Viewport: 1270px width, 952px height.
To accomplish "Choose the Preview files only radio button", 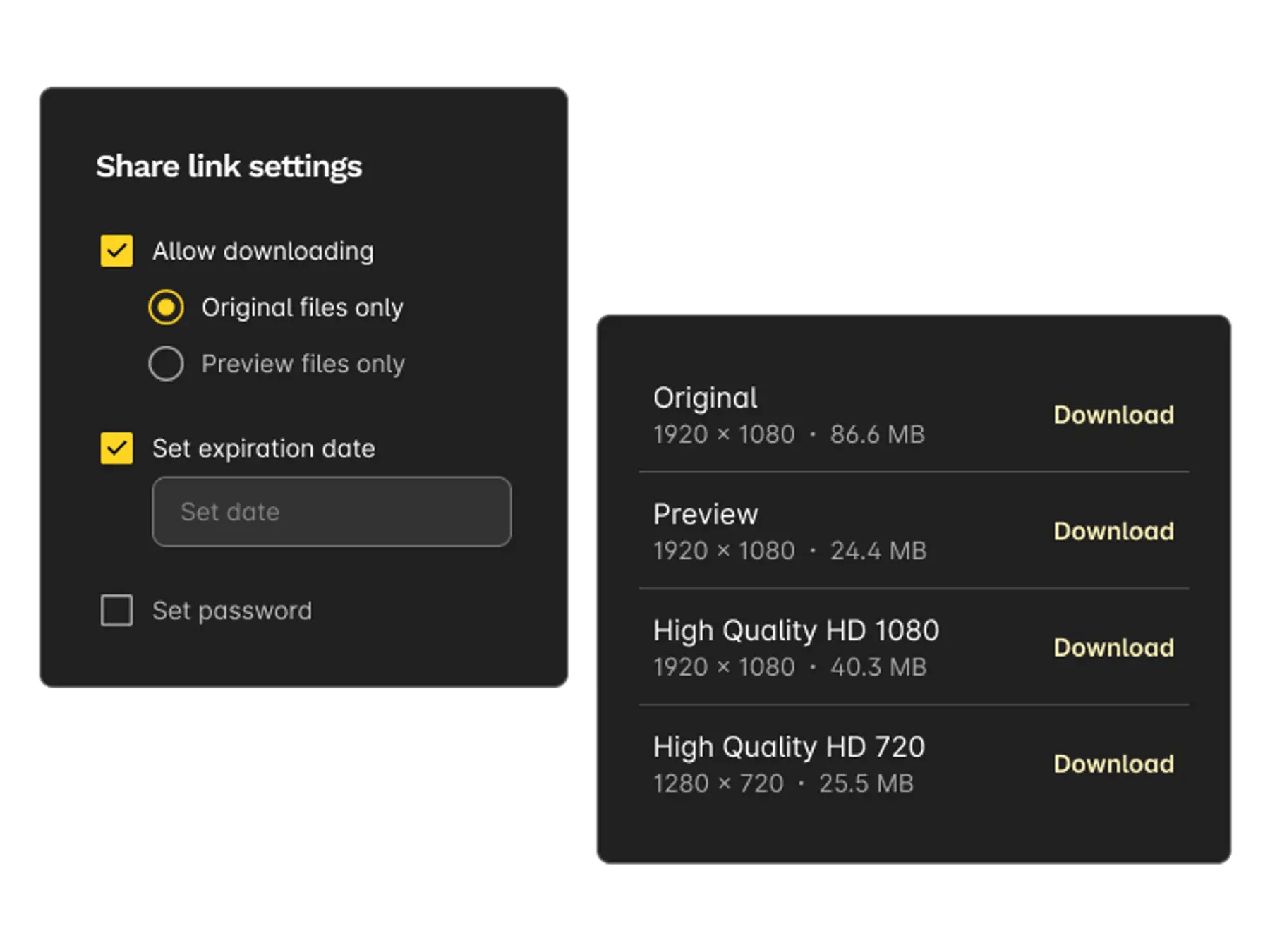I will [x=167, y=364].
